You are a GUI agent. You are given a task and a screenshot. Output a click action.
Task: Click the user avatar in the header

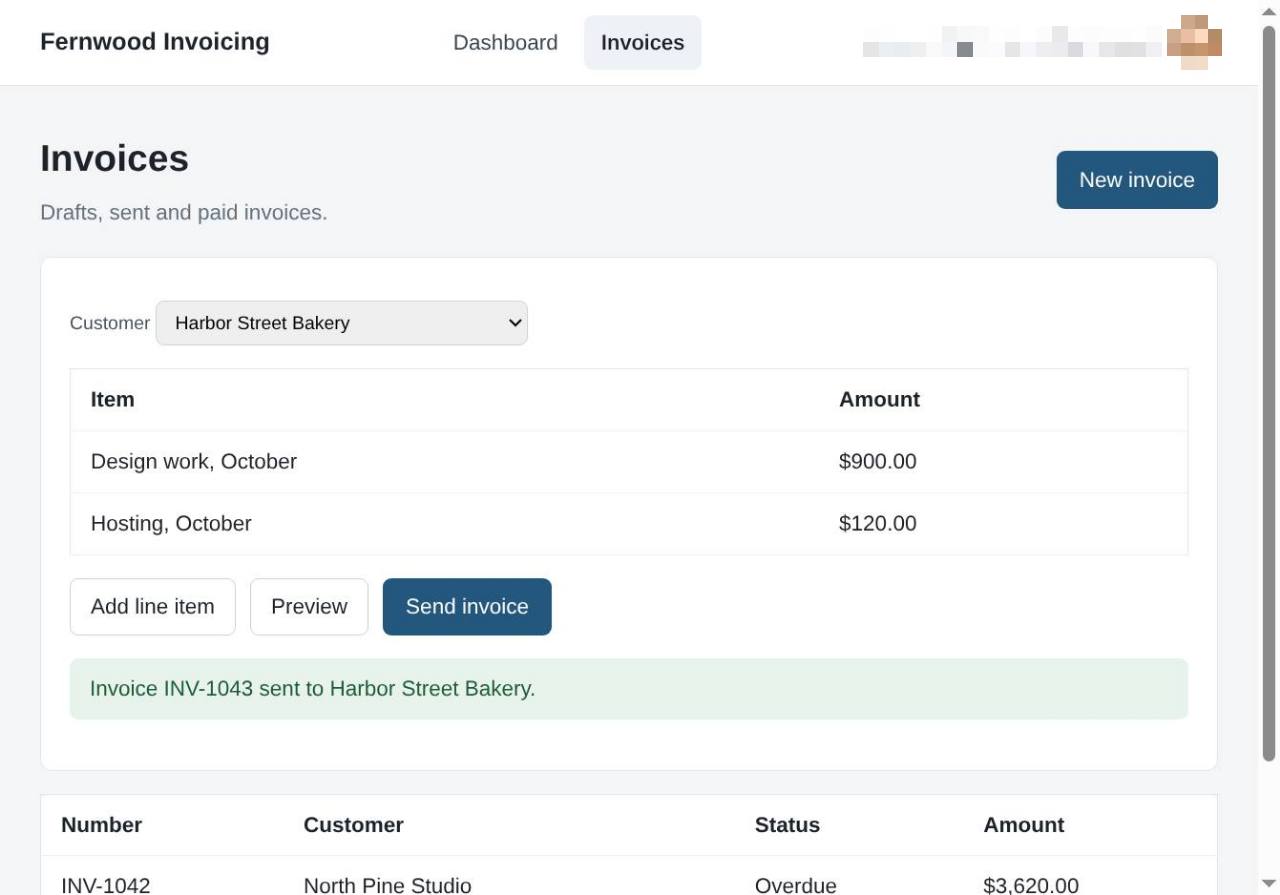1194,42
